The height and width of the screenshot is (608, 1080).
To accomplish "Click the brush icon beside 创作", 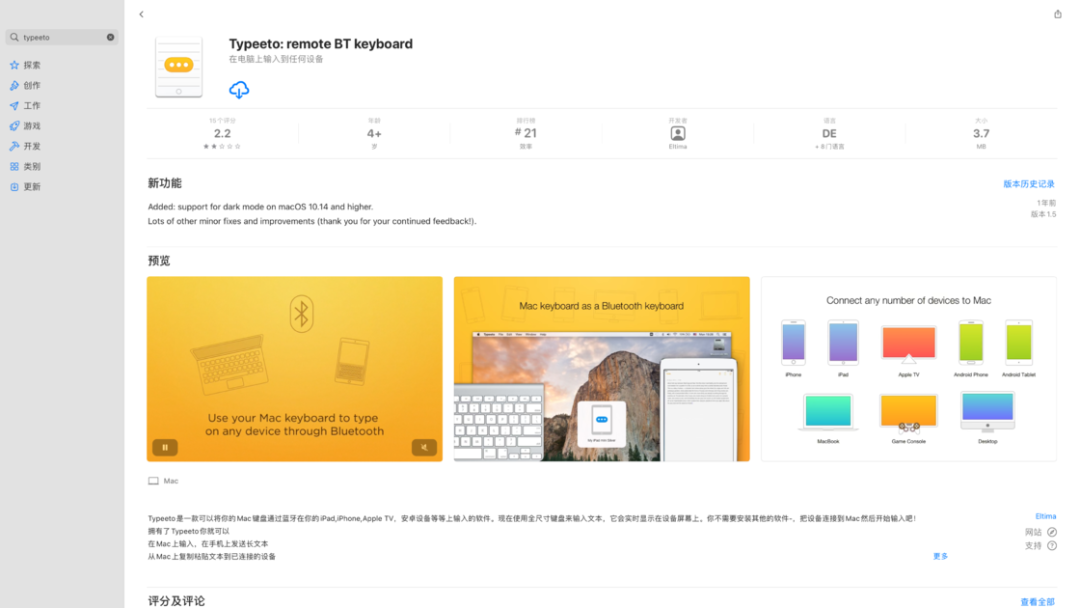I will (x=14, y=85).
